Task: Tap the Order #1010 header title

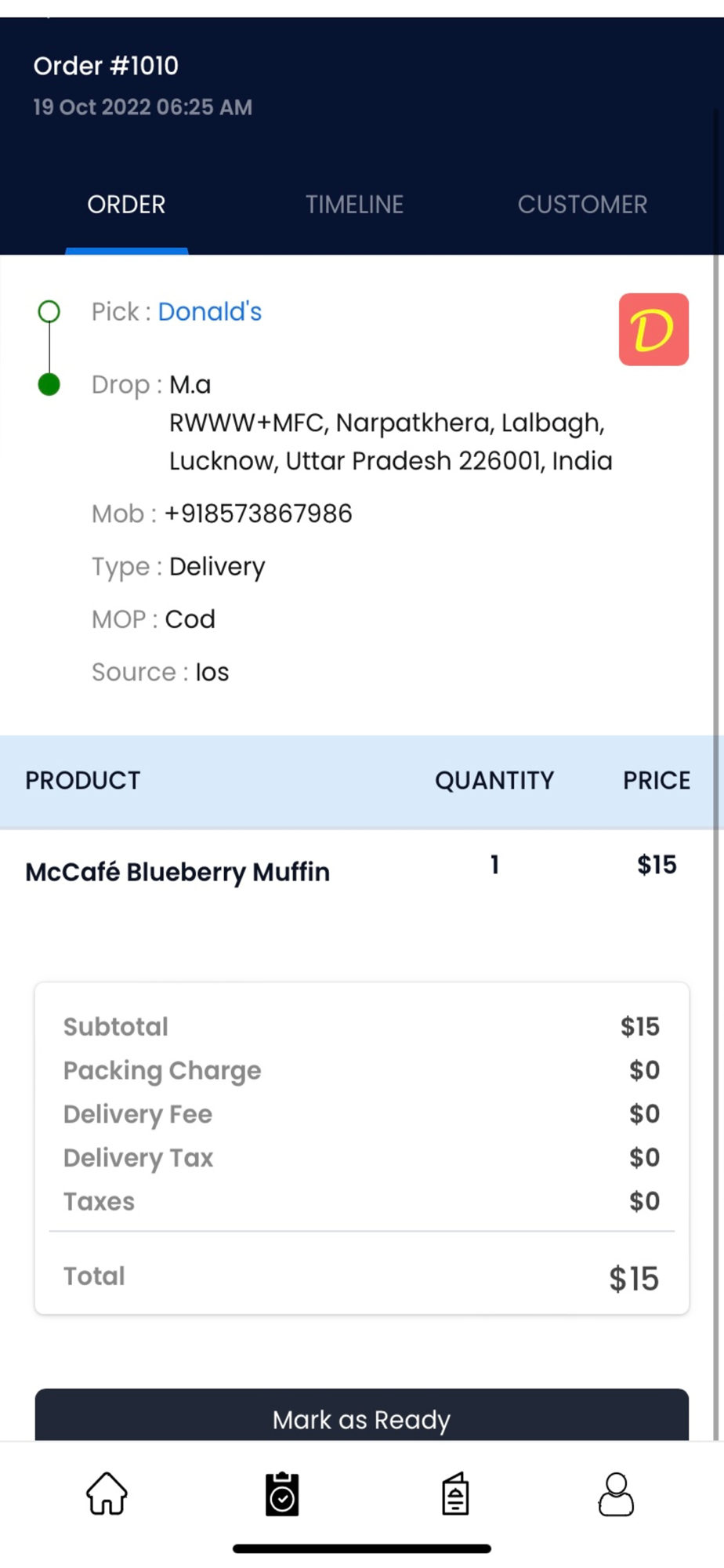Action: 106,66
